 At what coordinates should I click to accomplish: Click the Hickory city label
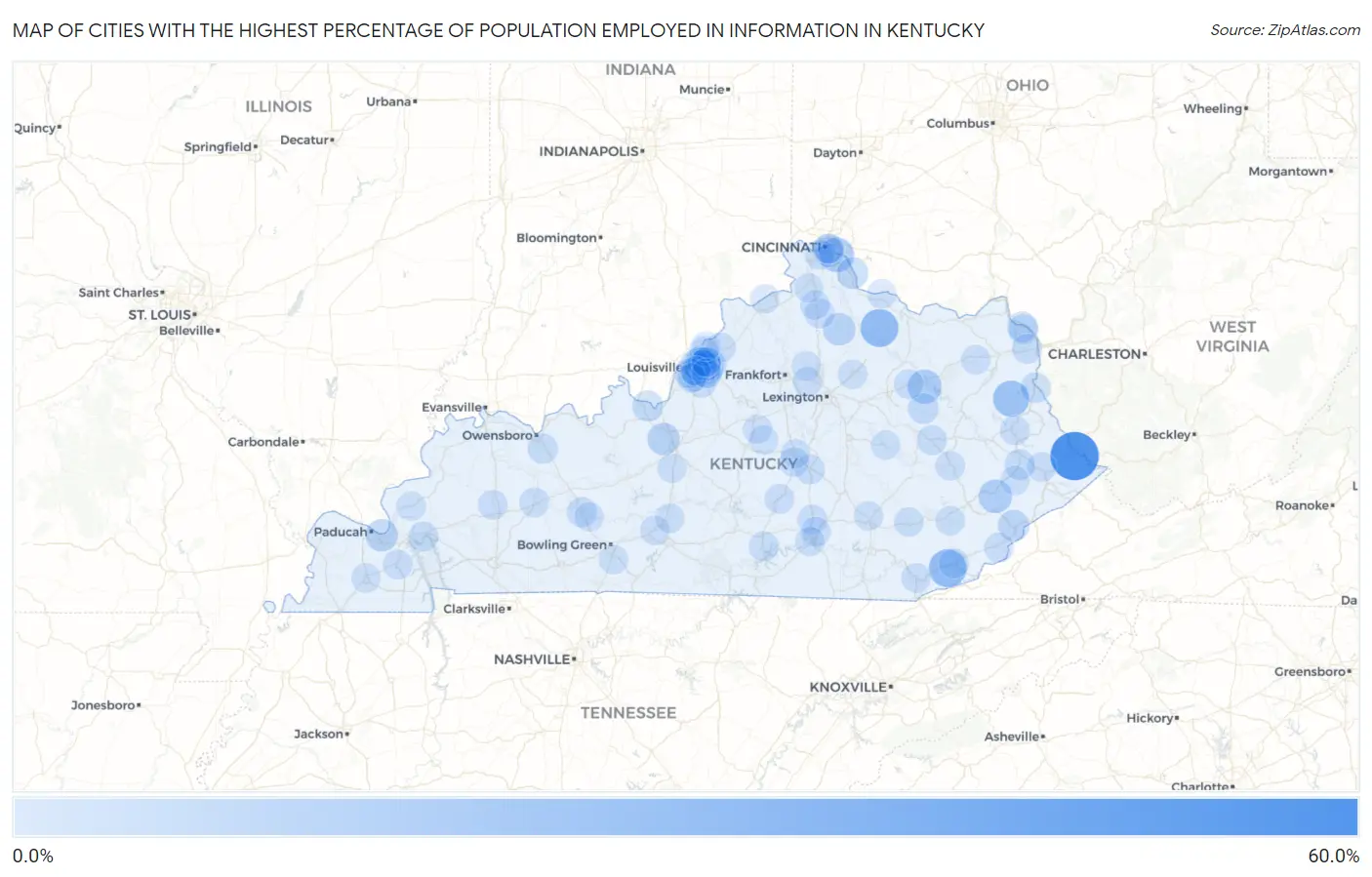tap(1150, 718)
